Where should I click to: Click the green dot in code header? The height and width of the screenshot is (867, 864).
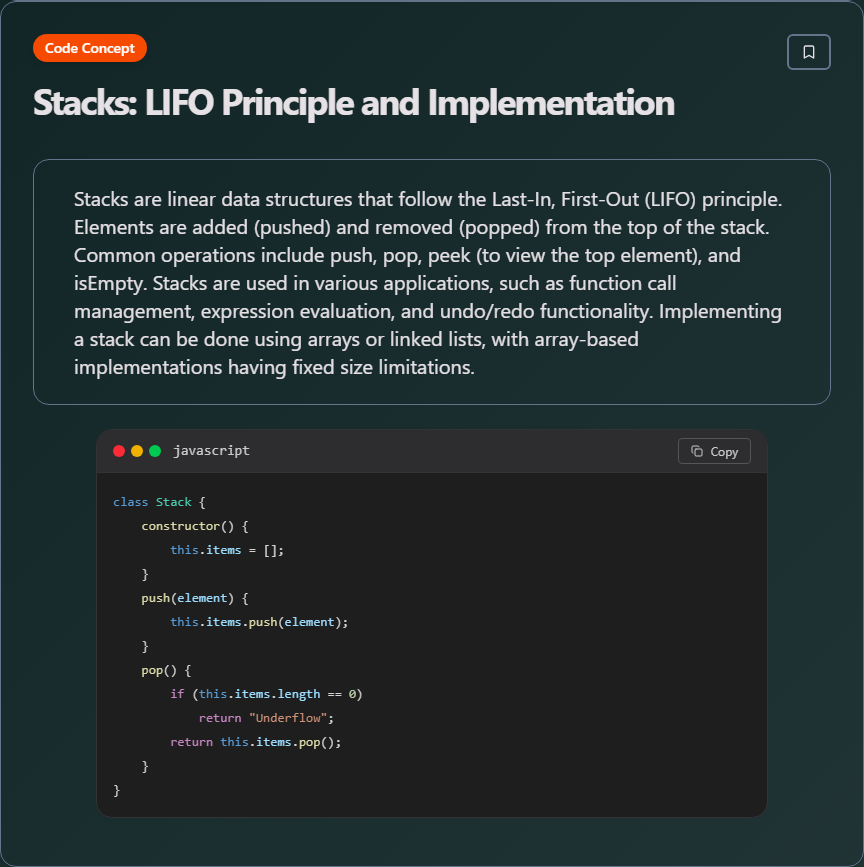click(x=155, y=451)
